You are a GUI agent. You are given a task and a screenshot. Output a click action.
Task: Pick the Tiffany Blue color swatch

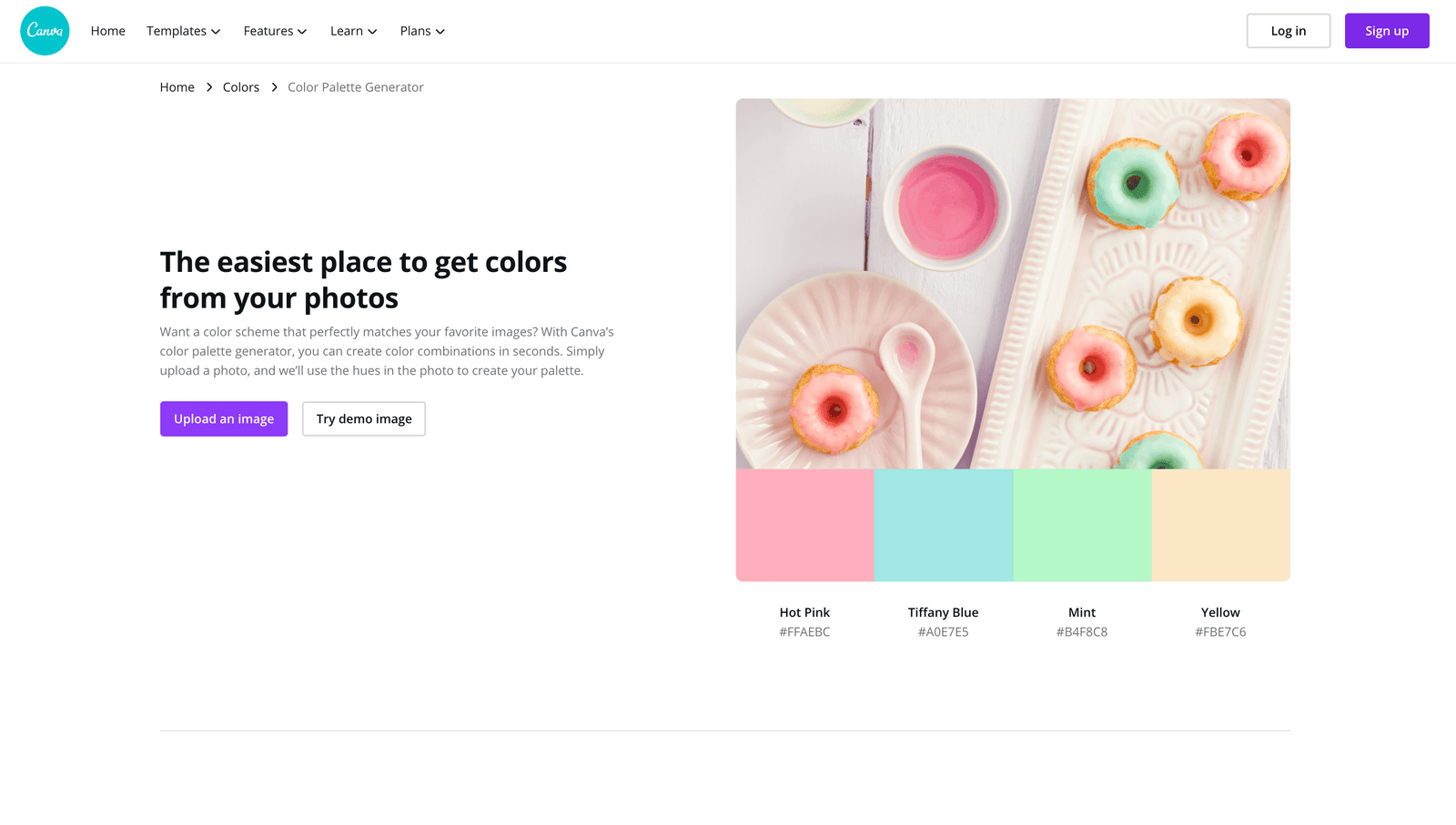(944, 525)
